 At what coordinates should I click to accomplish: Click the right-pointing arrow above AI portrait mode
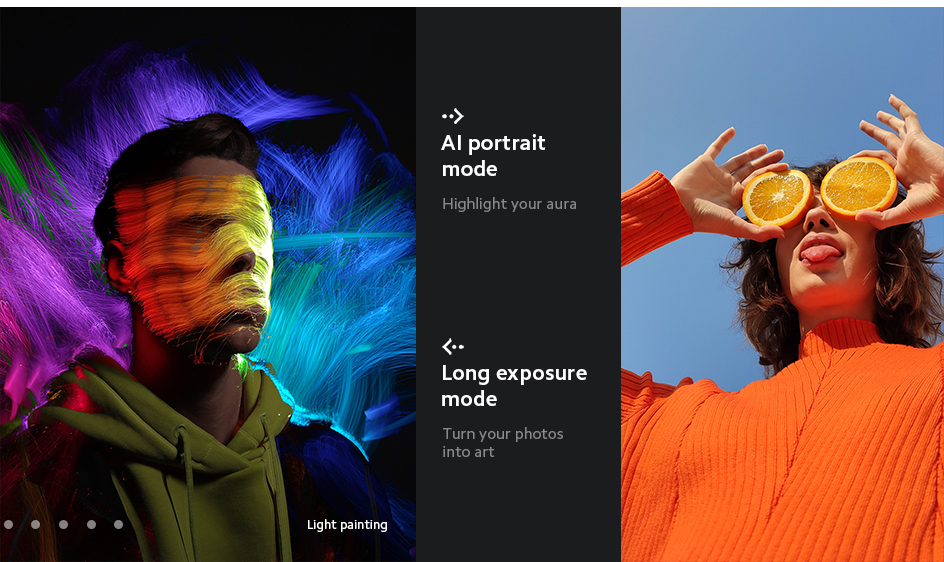click(453, 116)
